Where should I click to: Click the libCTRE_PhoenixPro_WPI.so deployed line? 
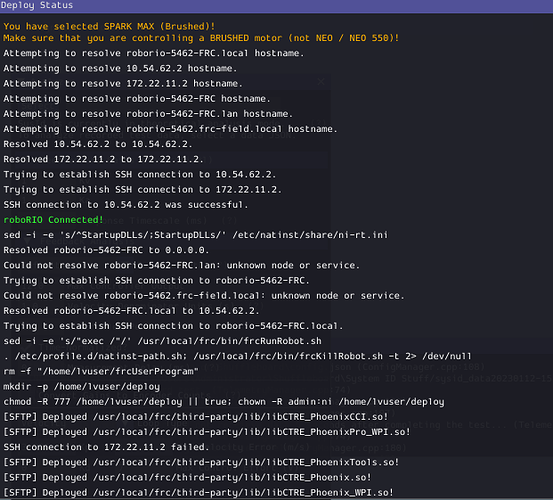click(207, 432)
